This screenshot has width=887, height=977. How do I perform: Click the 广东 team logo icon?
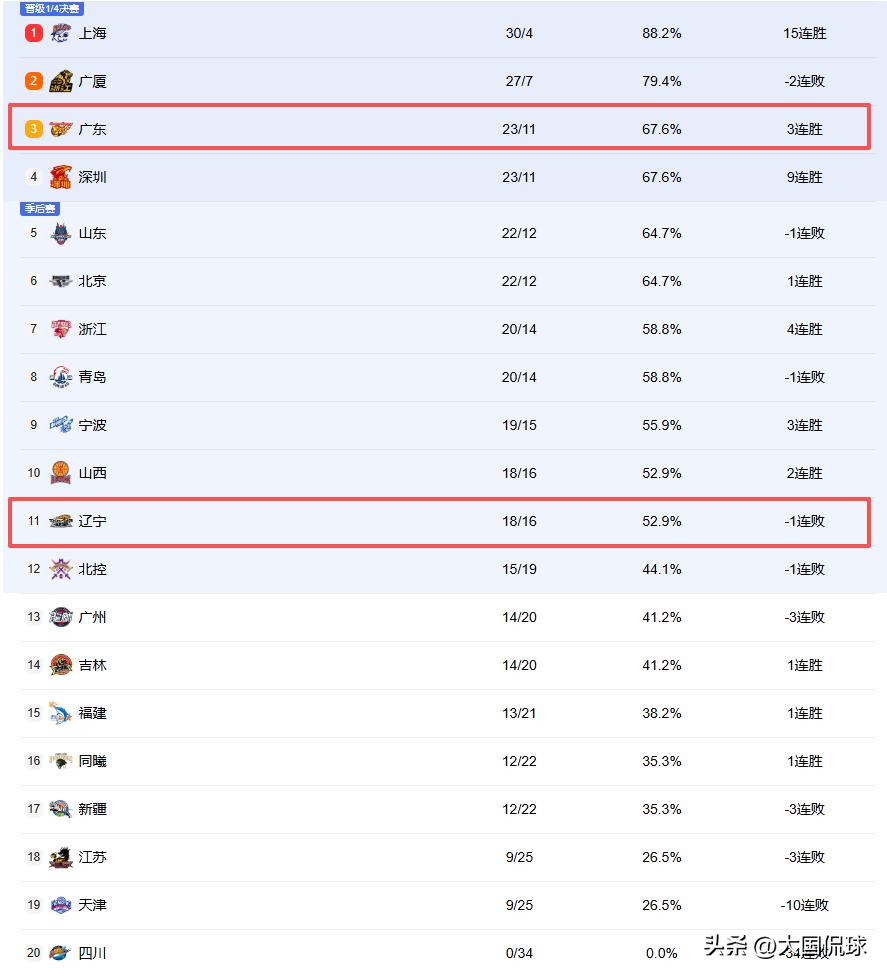pyautogui.click(x=60, y=129)
